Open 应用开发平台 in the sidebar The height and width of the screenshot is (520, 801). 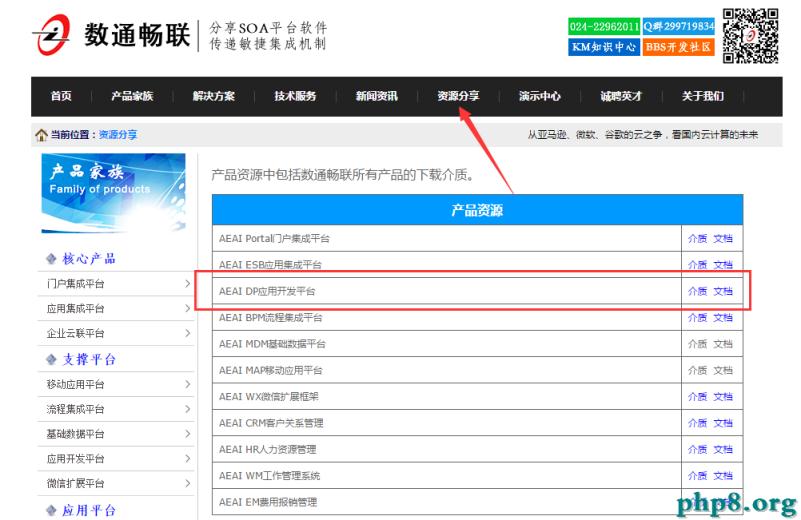click(x=76, y=459)
